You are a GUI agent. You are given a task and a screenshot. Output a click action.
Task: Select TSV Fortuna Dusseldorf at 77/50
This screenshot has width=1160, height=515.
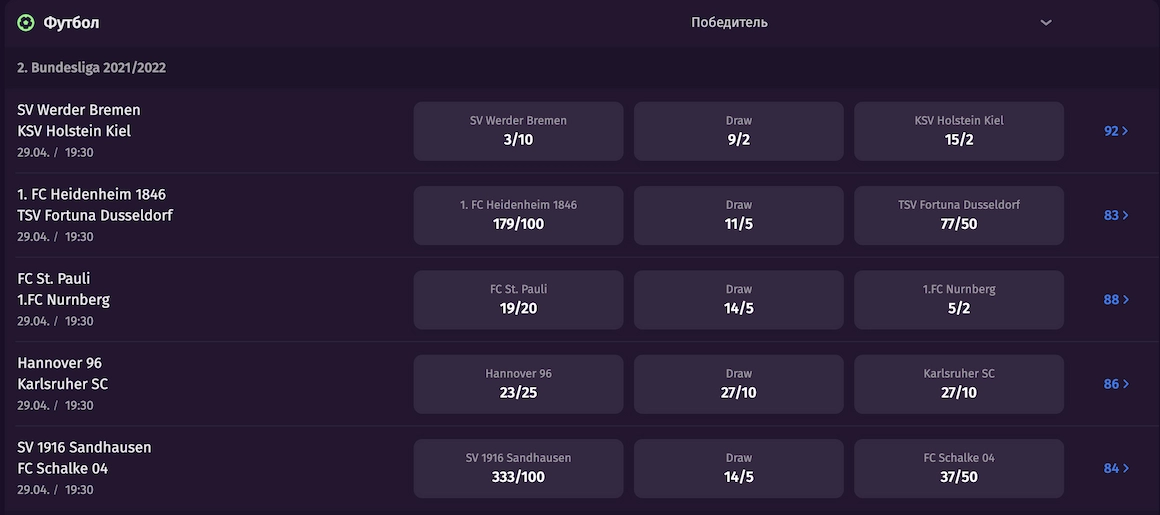click(x=959, y=215)
